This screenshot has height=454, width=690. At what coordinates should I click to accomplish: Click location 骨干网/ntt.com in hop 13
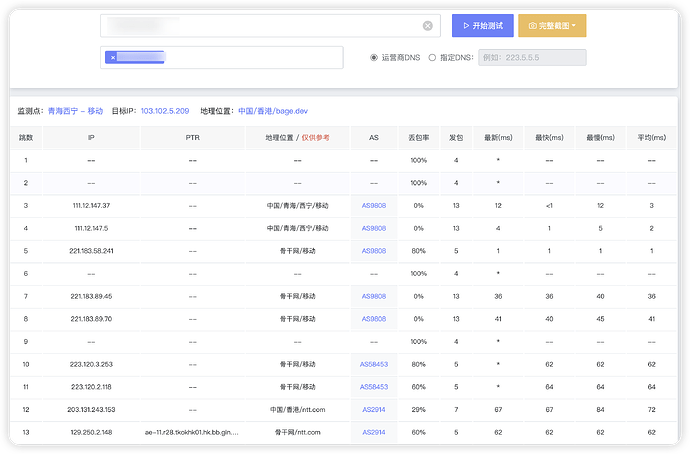297,432
